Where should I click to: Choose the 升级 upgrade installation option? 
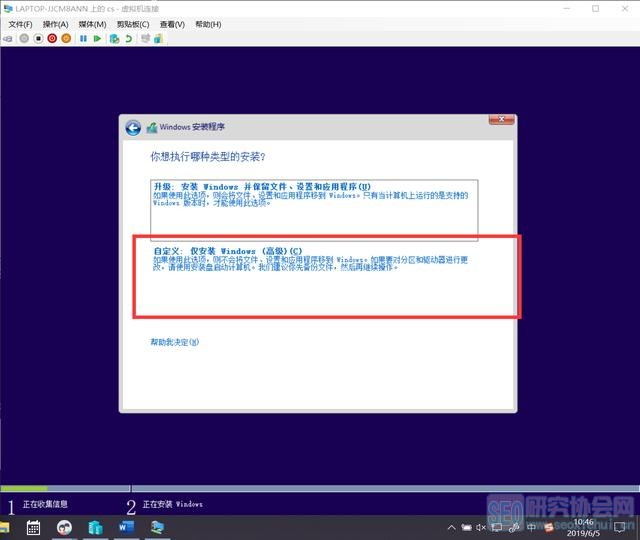click(x=314, y=210)
